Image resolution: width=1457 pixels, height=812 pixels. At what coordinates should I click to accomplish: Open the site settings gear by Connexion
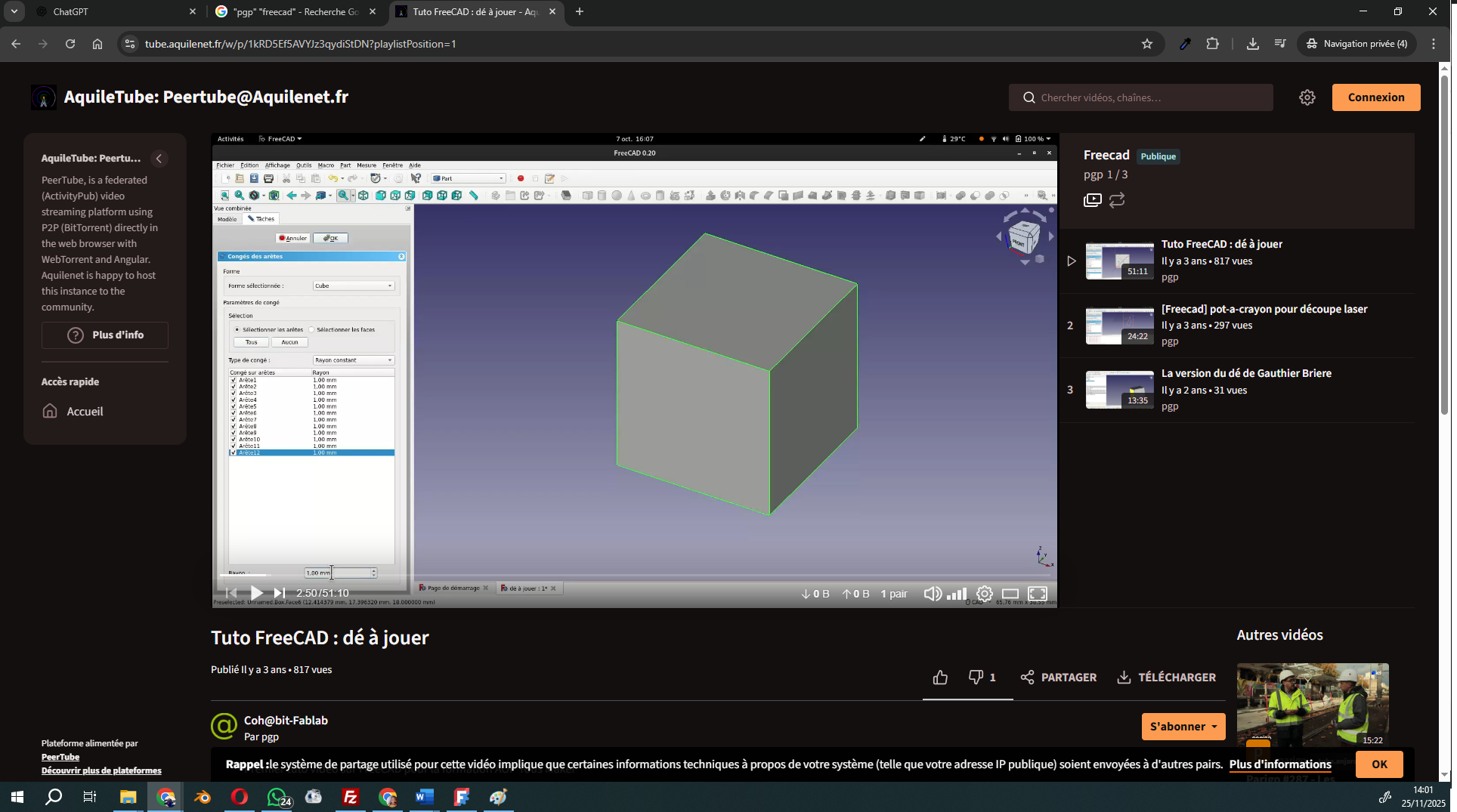(x=1307, y=97)
